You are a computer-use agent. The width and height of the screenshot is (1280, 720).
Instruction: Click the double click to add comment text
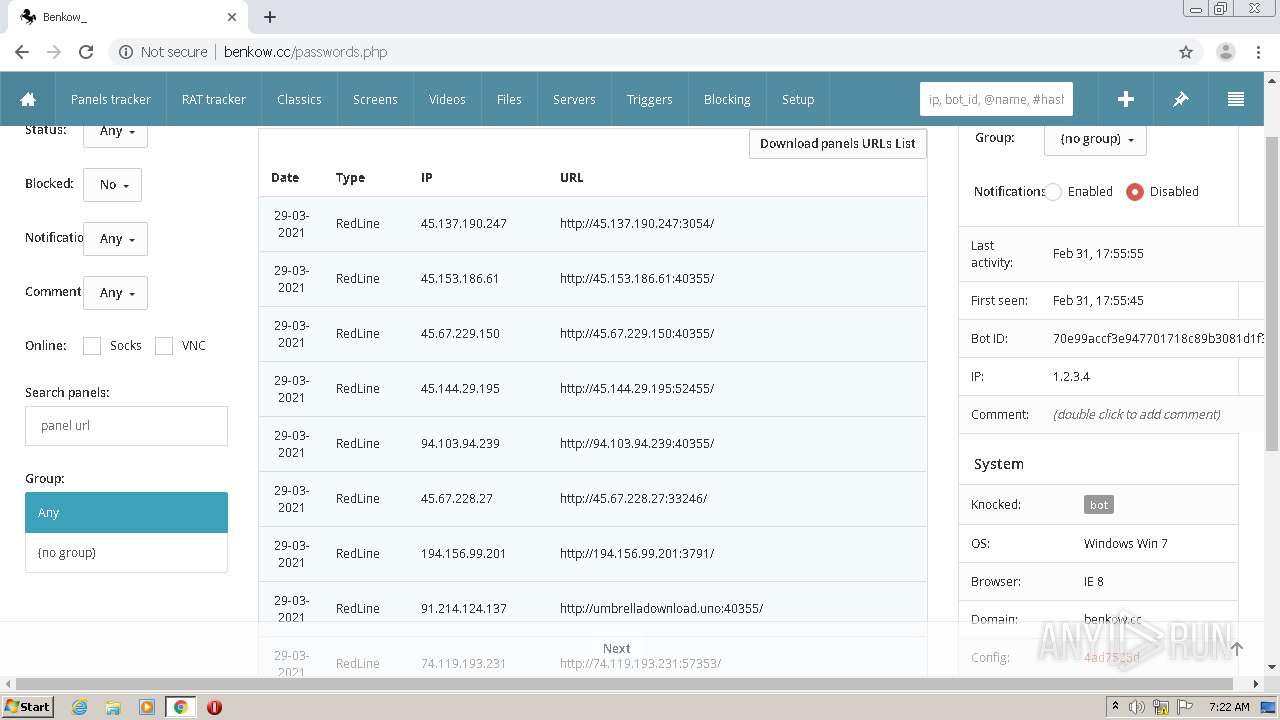pos(1137,415)
